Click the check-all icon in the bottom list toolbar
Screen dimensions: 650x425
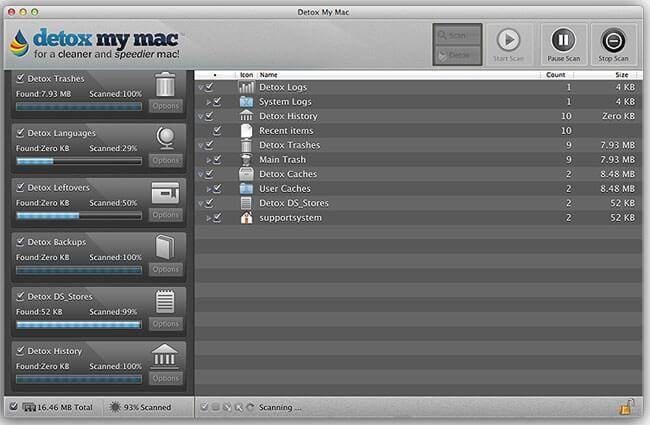pyautogui.click(x=204, y=407)
